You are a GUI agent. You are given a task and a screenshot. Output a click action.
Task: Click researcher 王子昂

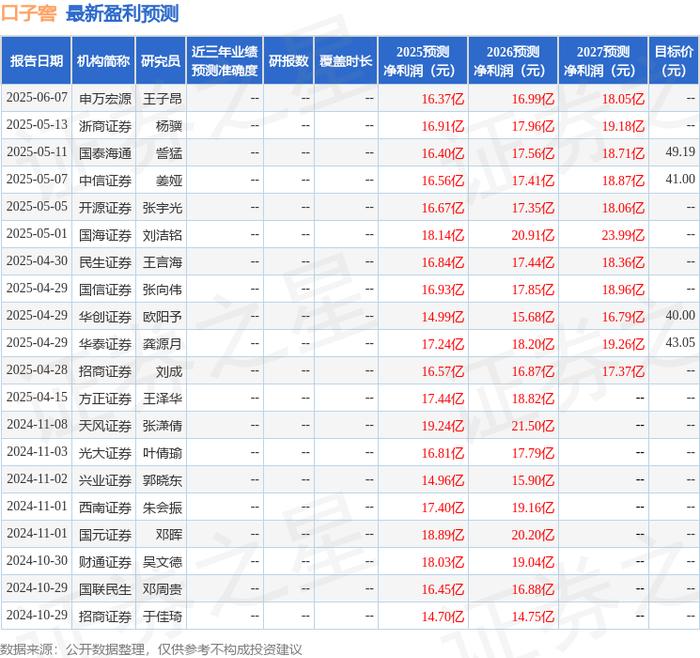[x=162, y=99]
